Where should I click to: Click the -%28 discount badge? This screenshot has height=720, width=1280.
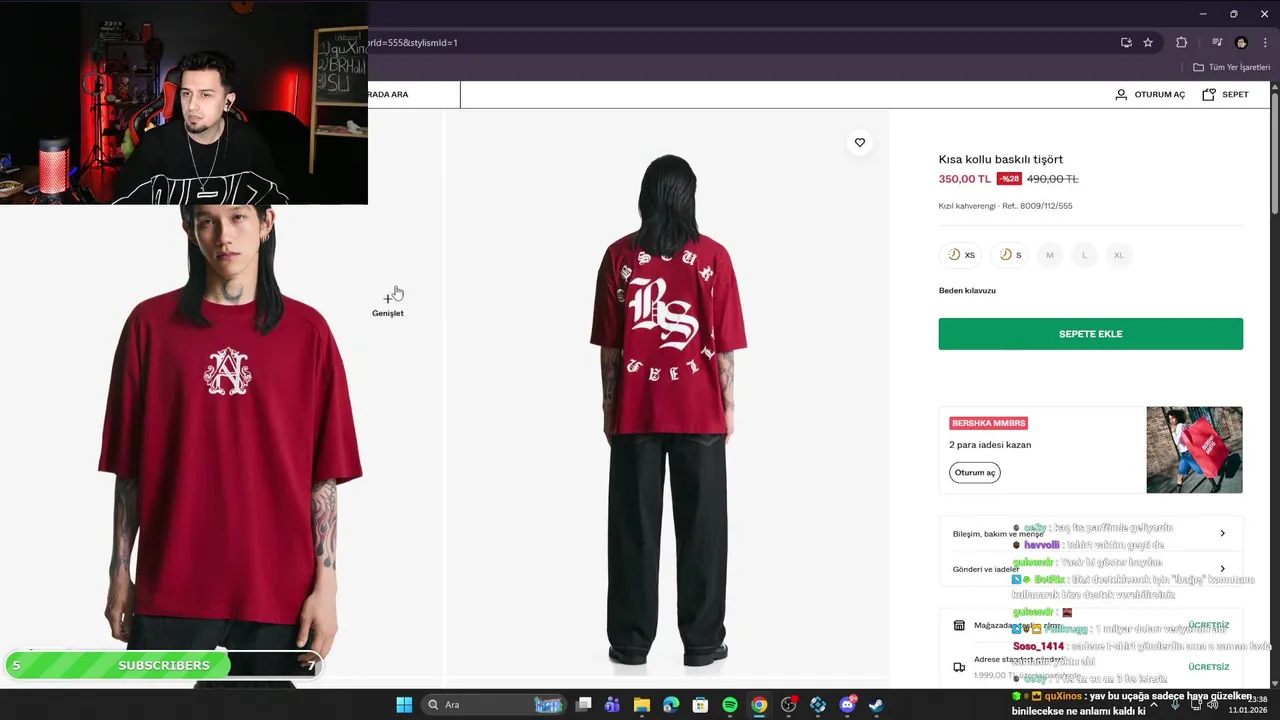[x=1009, y=179]
